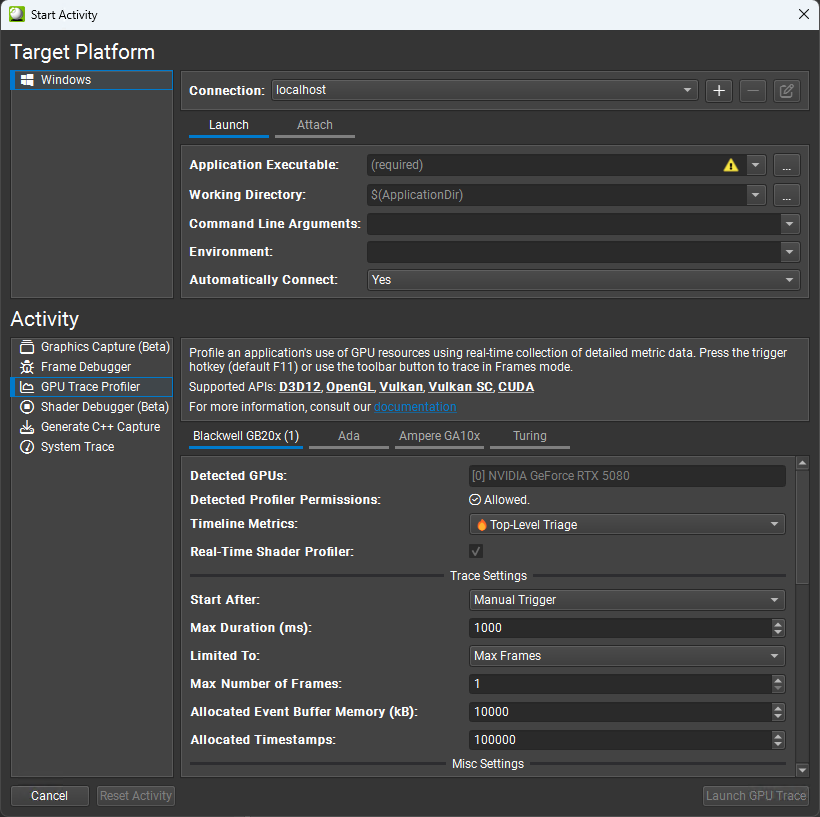Browse for Application Executable file

(787, 165)
